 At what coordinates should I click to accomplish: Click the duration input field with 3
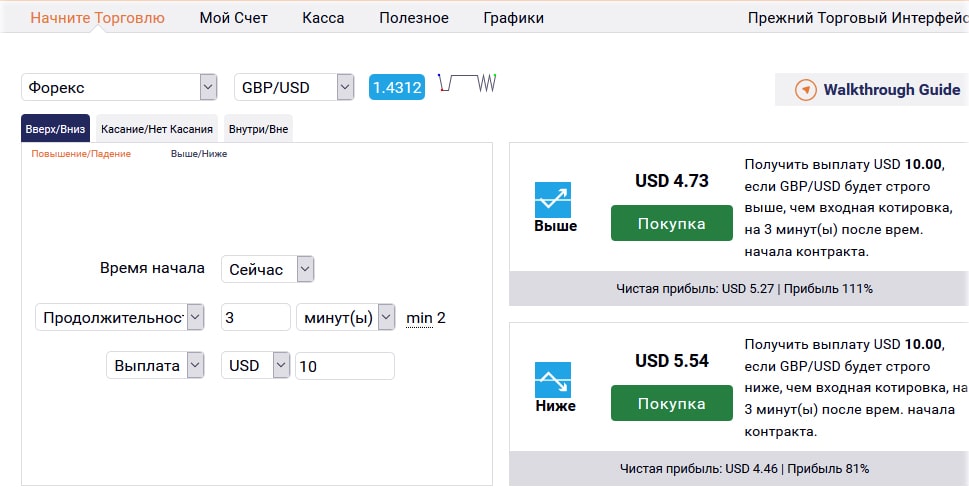[255, 317]
